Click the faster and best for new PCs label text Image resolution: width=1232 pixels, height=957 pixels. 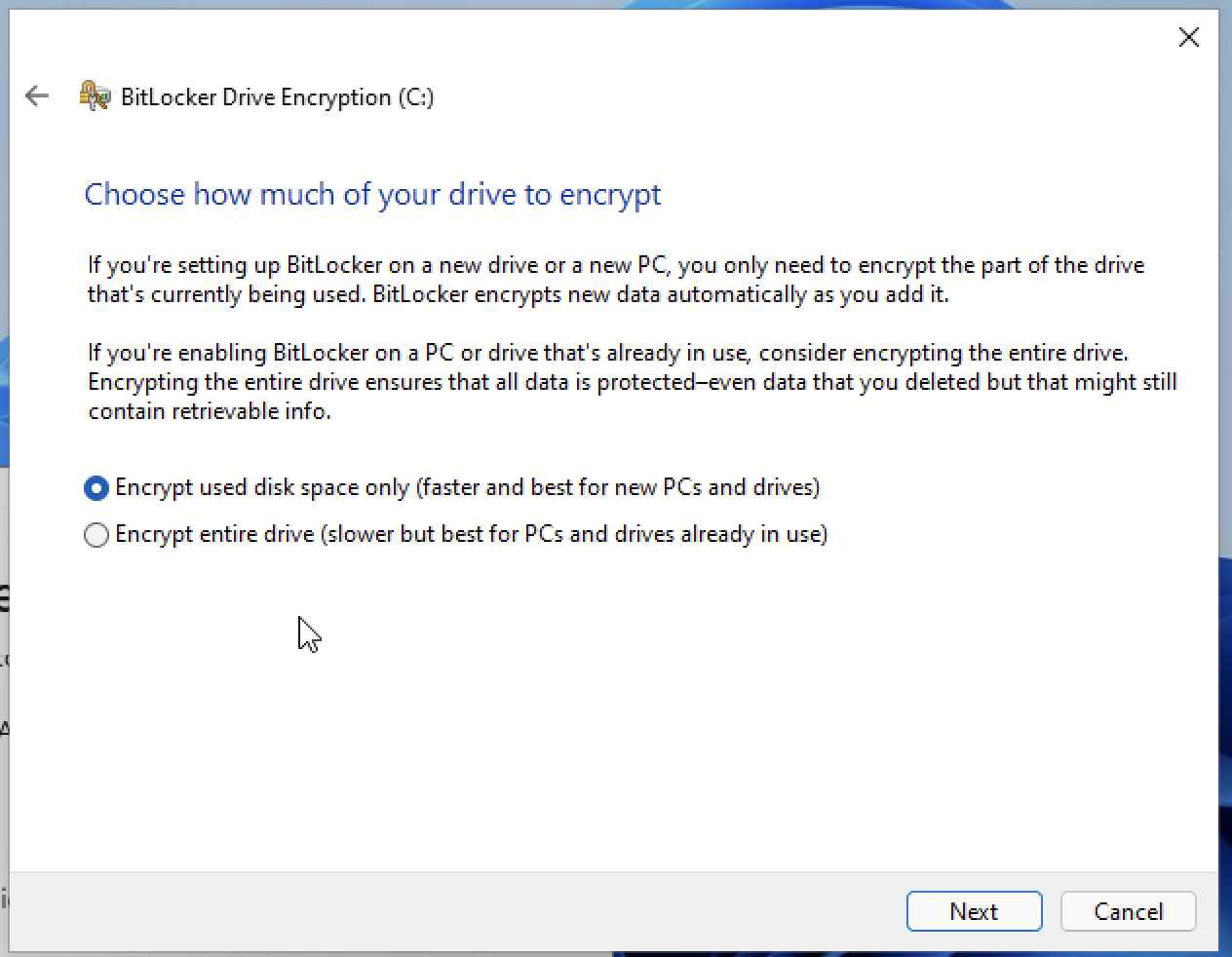coord(618,487)
